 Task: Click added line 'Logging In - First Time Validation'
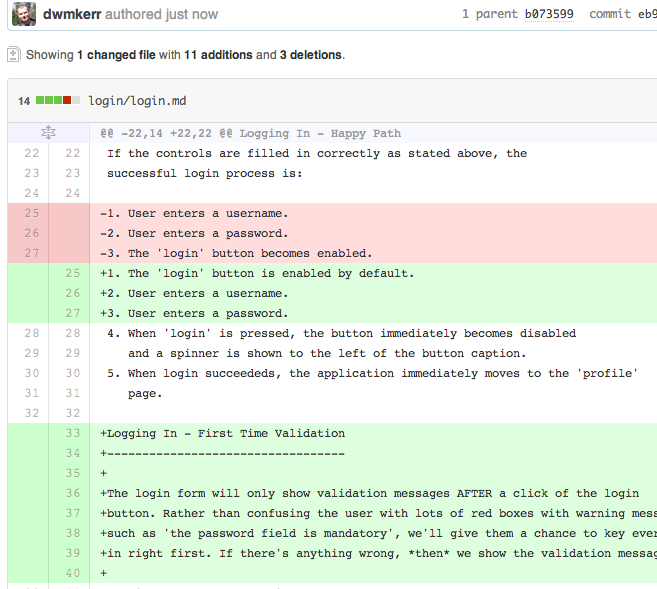[222, 433]
